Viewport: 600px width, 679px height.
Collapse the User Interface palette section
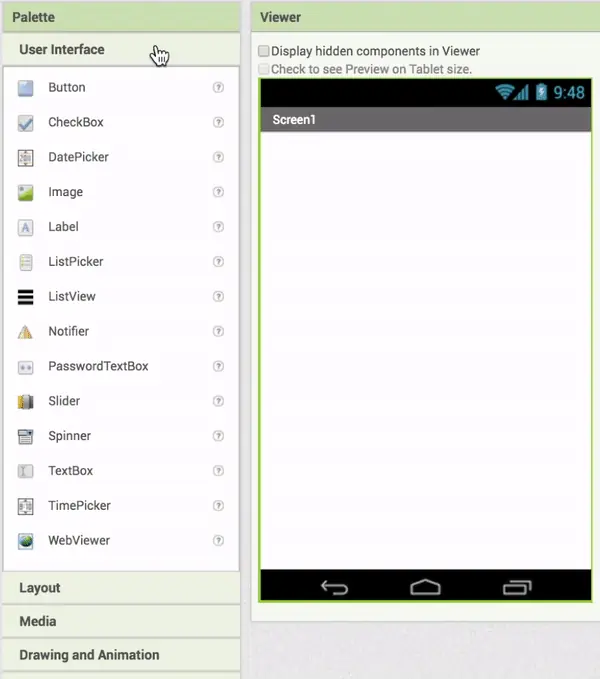click(x=121, y=50)
